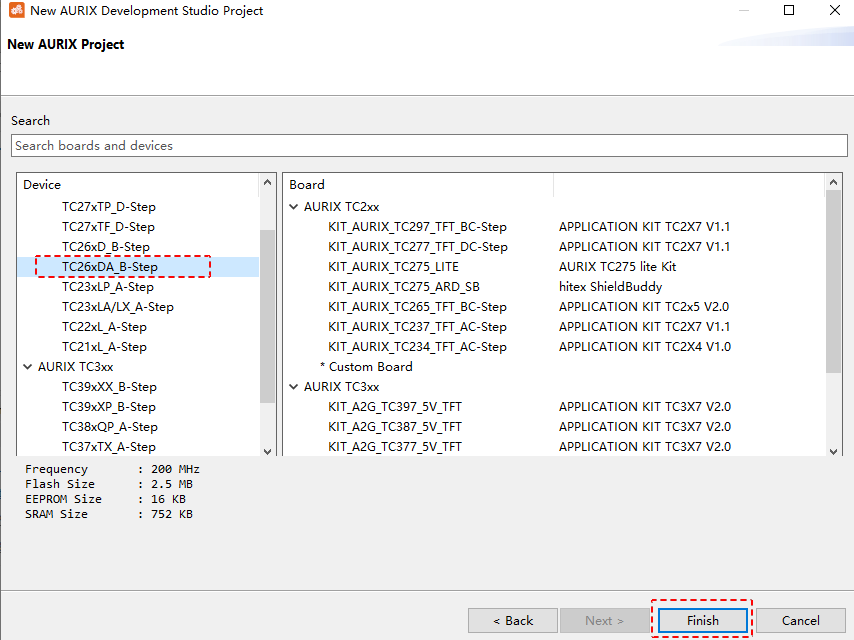The image size is (854, 640).
Task: Choose KIT_AURIX_TC275_LITE board
Action: [x=393, y=267]
